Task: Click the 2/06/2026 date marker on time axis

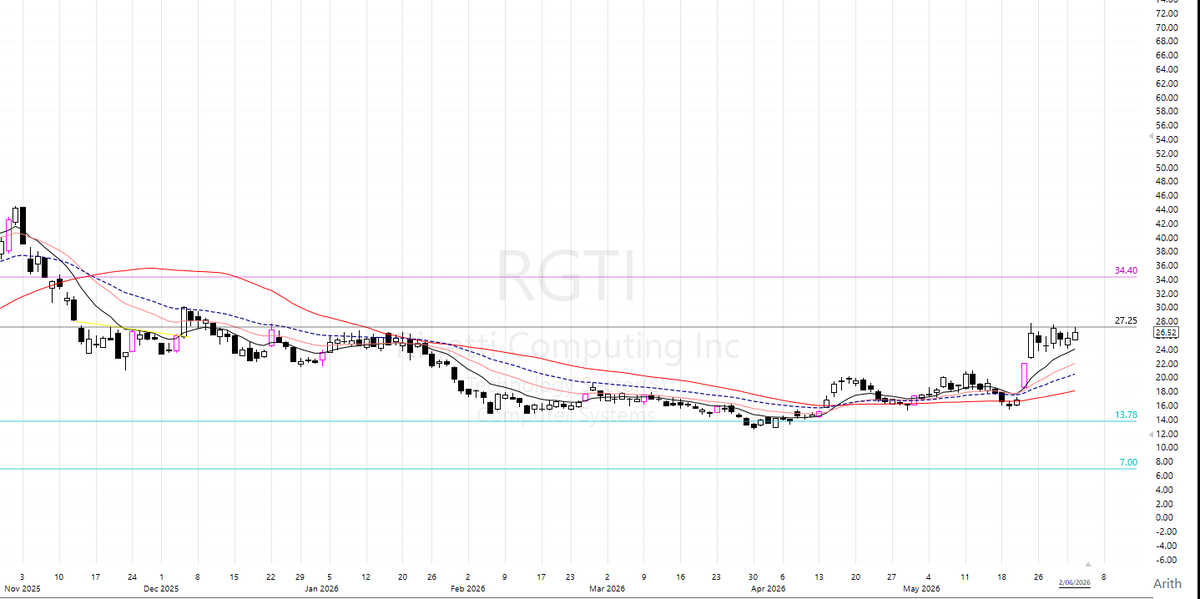Action: pyautogui.click(x=1075, y=582)
